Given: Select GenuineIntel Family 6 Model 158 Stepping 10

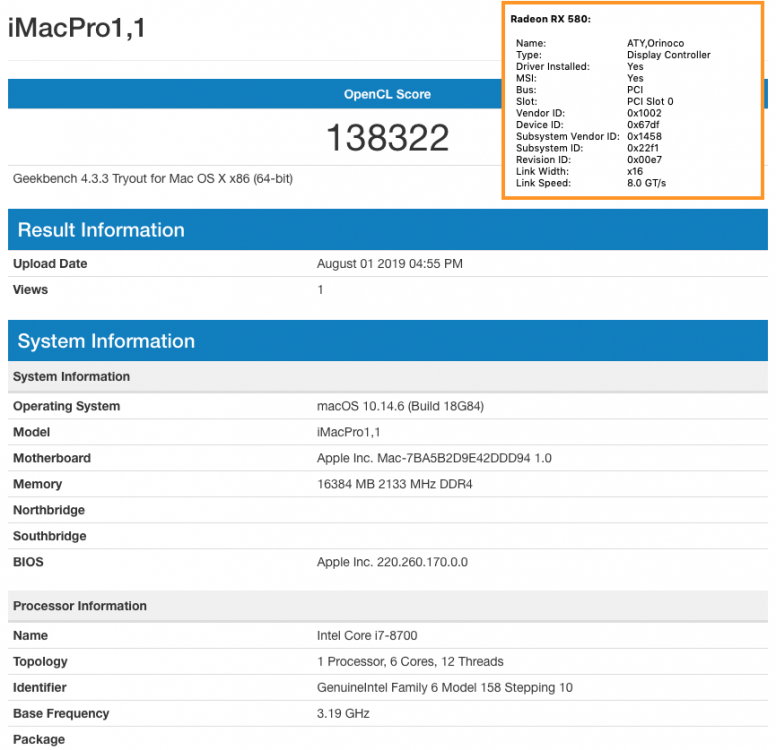Looking at the screenshot, I should 444,688.
